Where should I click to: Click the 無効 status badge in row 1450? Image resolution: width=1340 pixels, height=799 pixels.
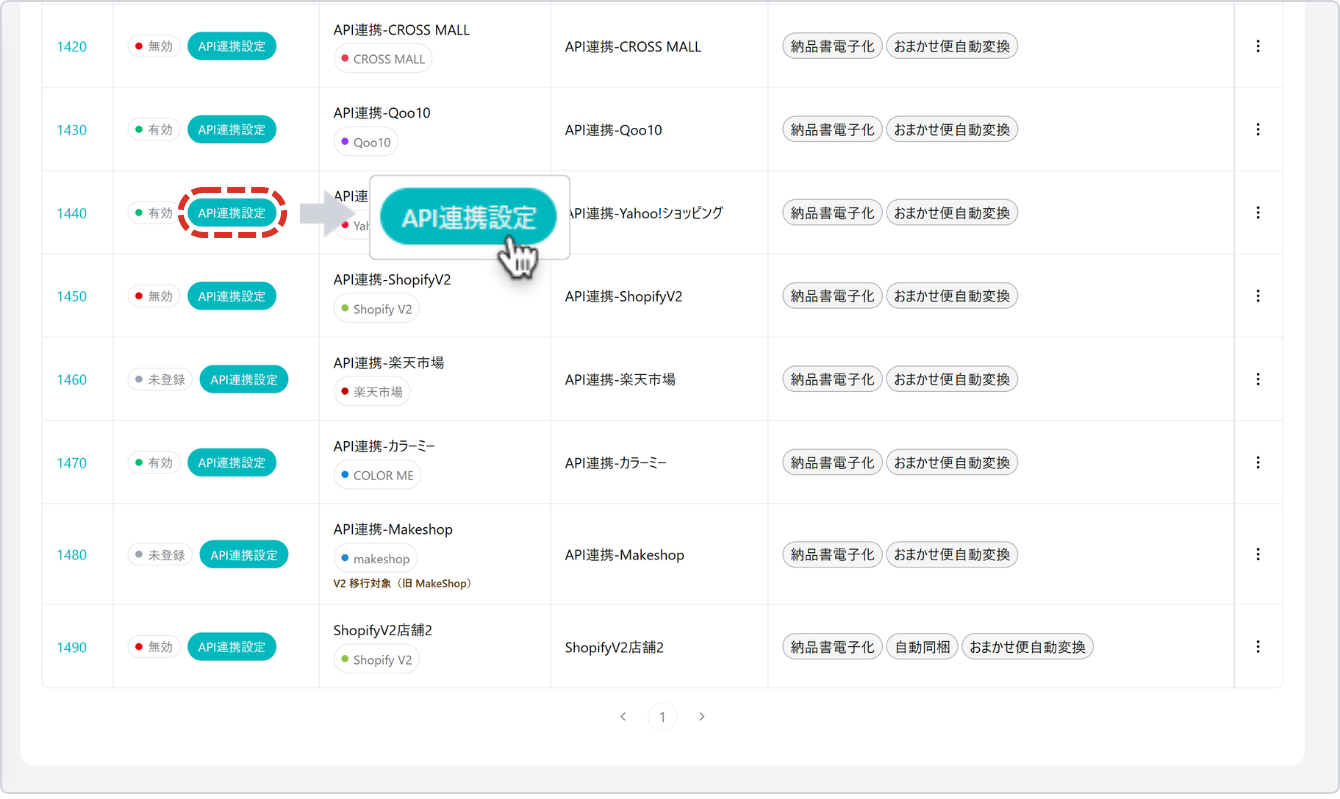click(154, 296)
